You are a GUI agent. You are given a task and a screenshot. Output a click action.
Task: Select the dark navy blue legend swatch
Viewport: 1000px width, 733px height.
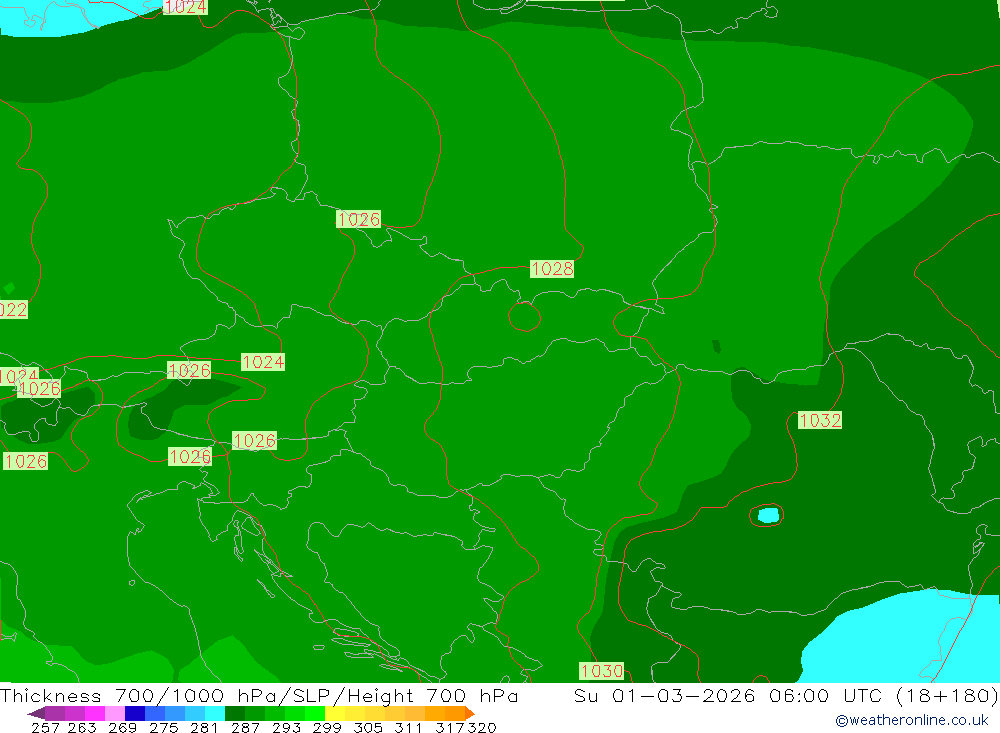[x=133, y=713]
